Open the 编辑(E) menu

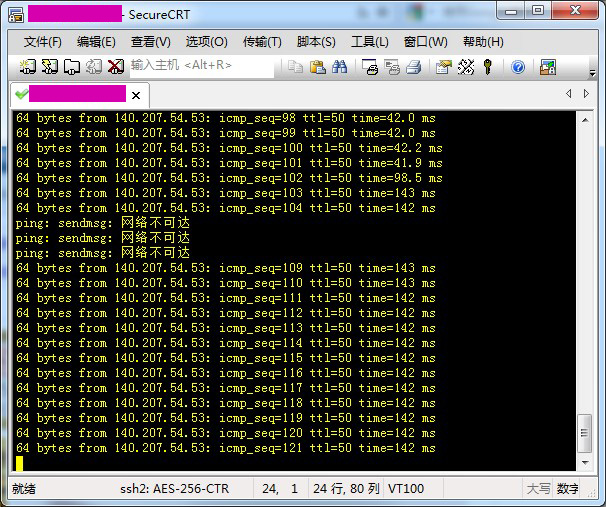coord(96,42)
